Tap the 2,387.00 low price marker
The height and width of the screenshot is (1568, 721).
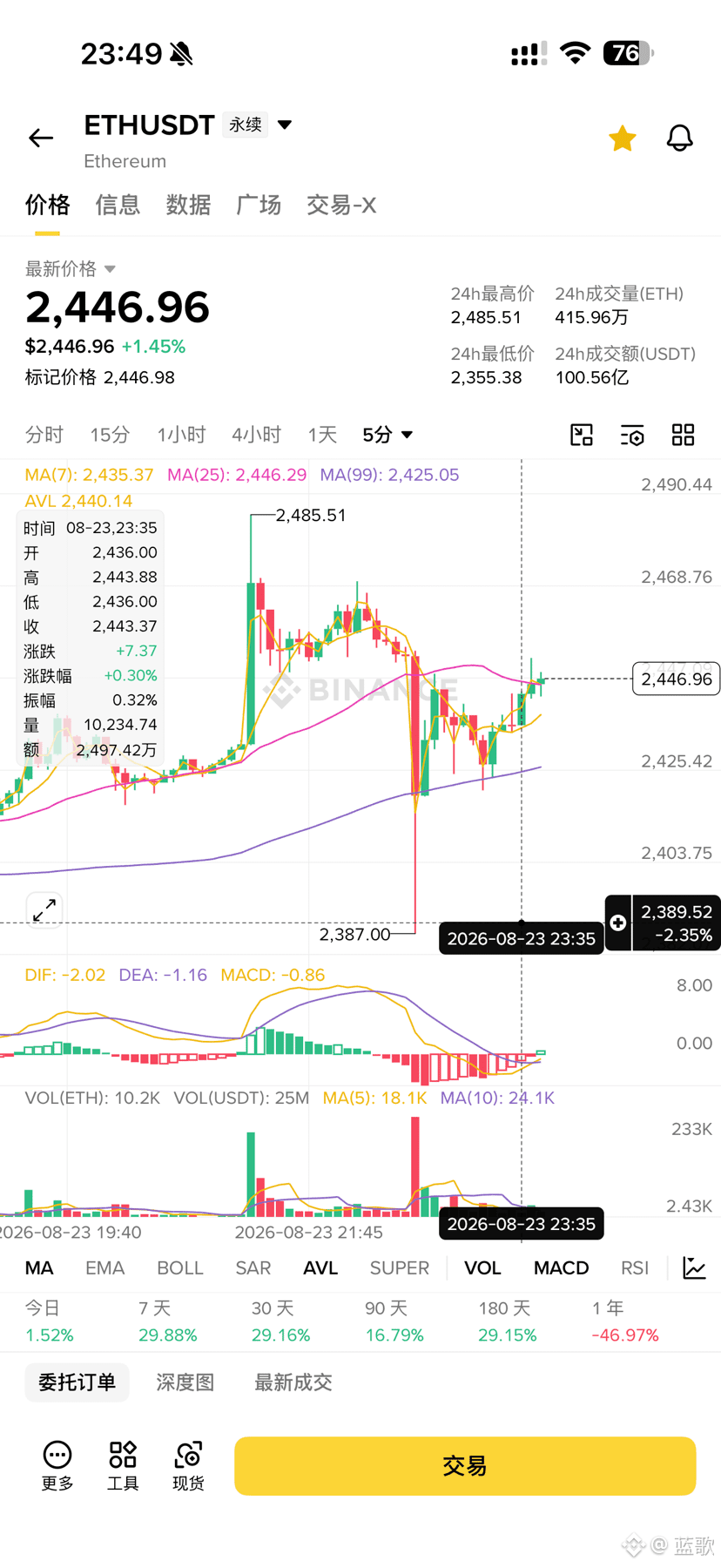(x=354, y=935)
